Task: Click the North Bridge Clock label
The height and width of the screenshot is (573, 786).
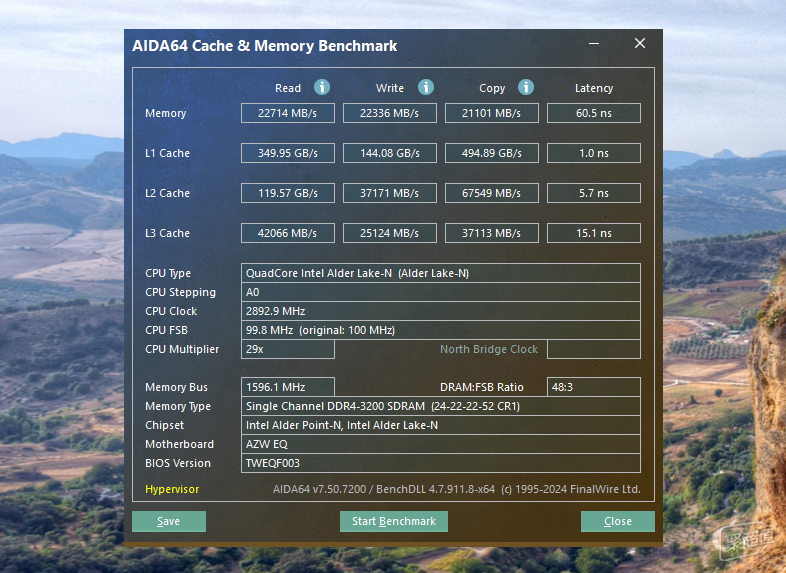Action: point(489,349)
